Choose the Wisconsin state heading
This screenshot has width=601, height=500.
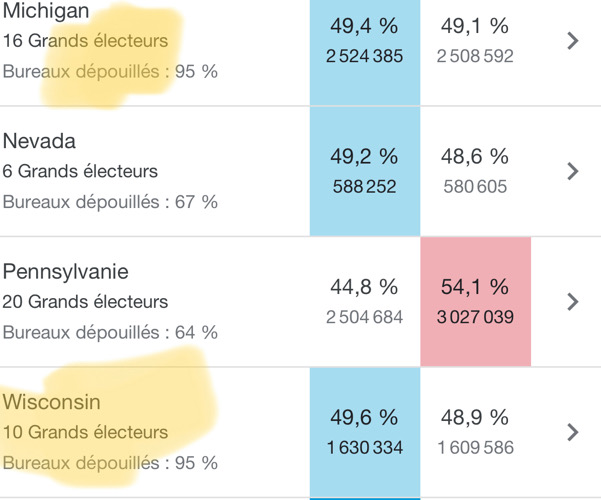point(54,403)
